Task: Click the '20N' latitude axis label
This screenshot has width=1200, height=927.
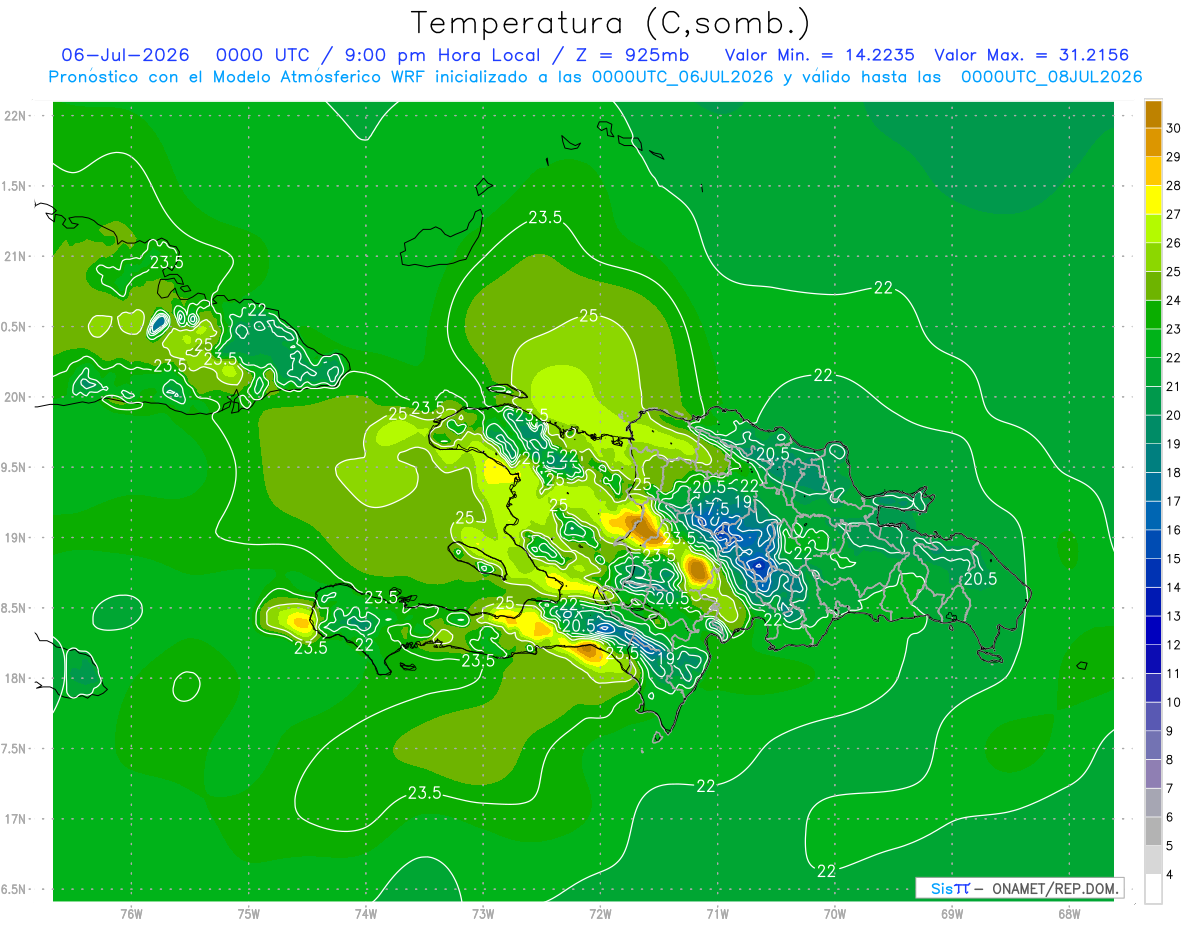Action: click(x=16, y=397)
